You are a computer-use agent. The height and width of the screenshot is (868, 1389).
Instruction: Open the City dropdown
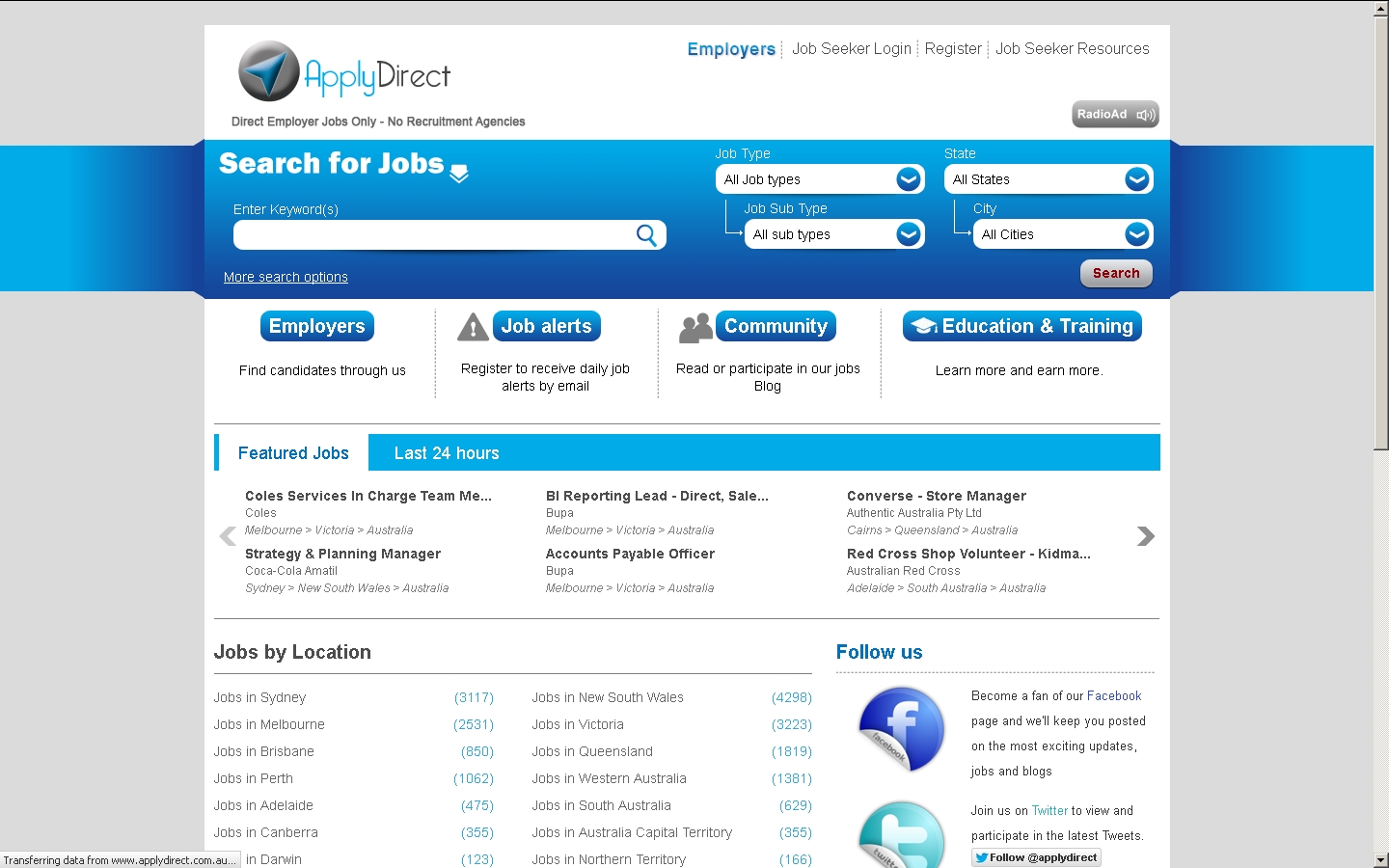(1063, 234)
